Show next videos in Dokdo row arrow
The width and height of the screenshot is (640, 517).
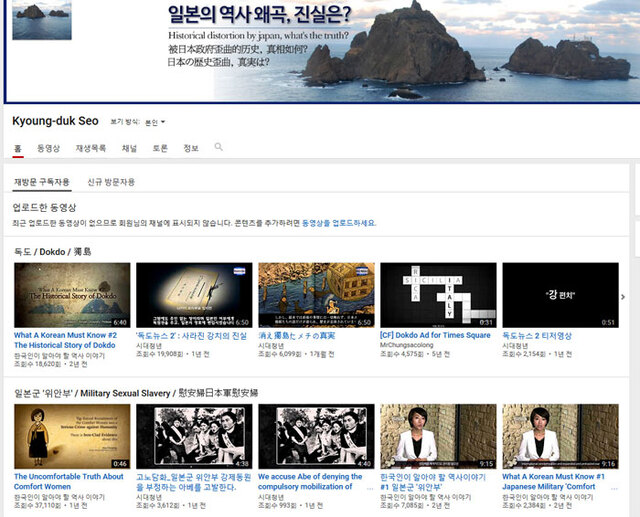[623, 297]
